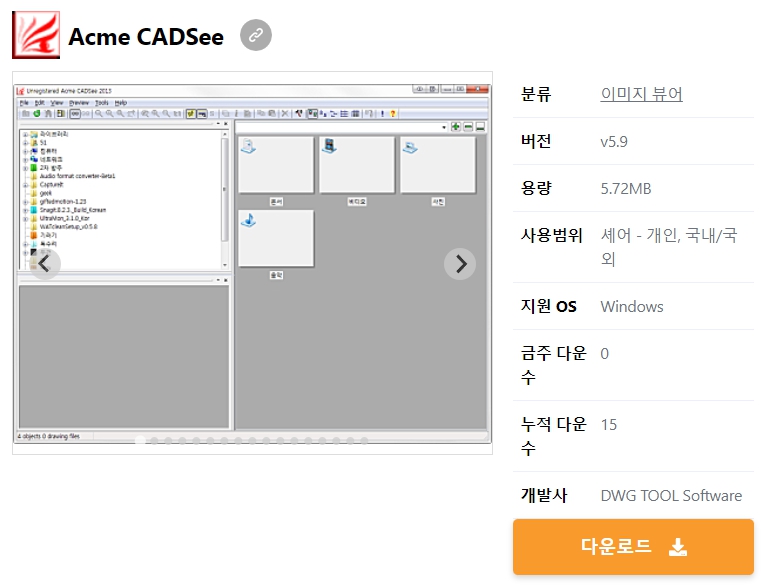The image size is (761, 586).
Task: Click the download arrow icon on orange button
Action: pos(678,547)
